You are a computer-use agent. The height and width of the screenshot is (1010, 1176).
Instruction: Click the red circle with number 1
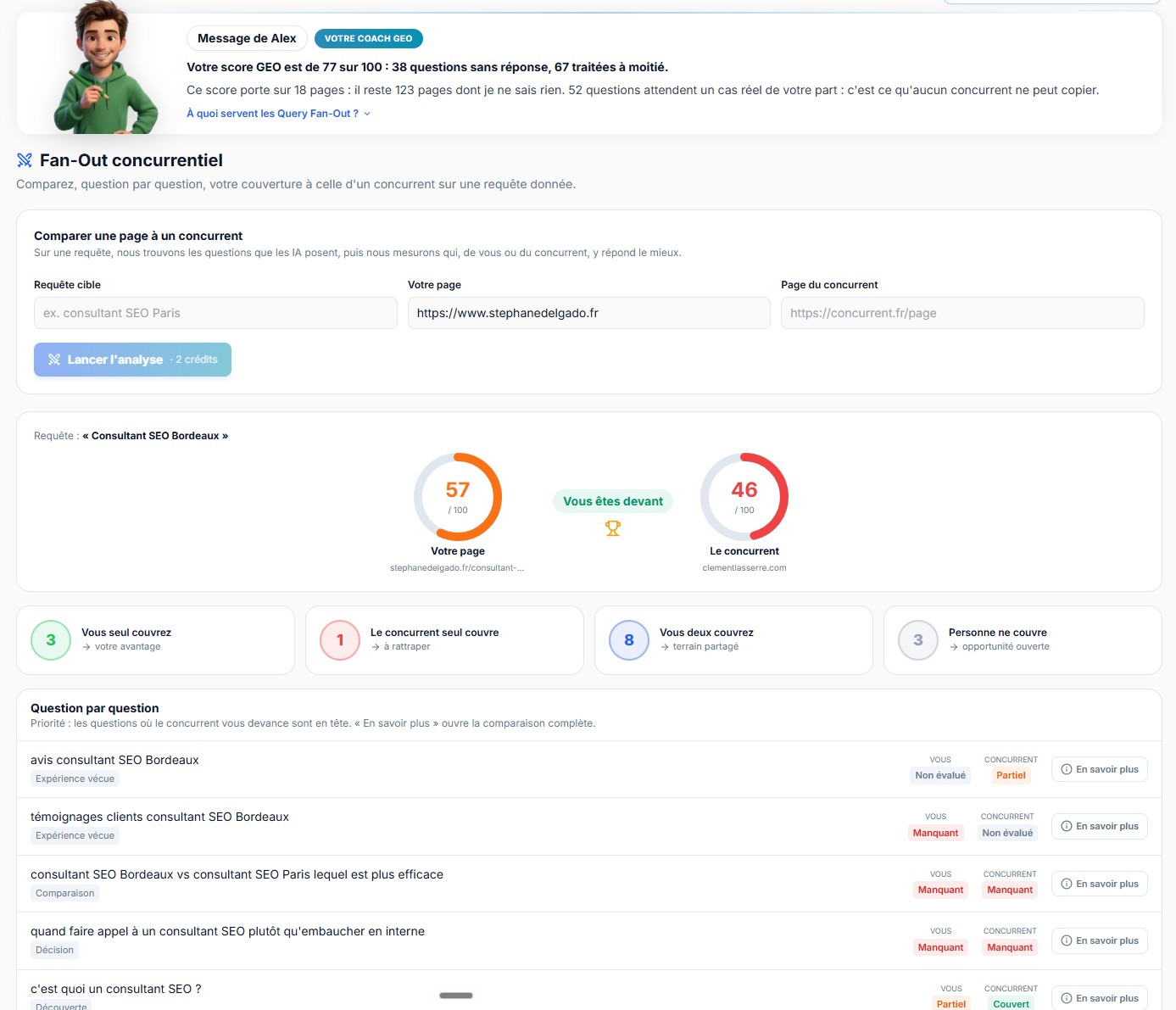click(x=340, y=640)
